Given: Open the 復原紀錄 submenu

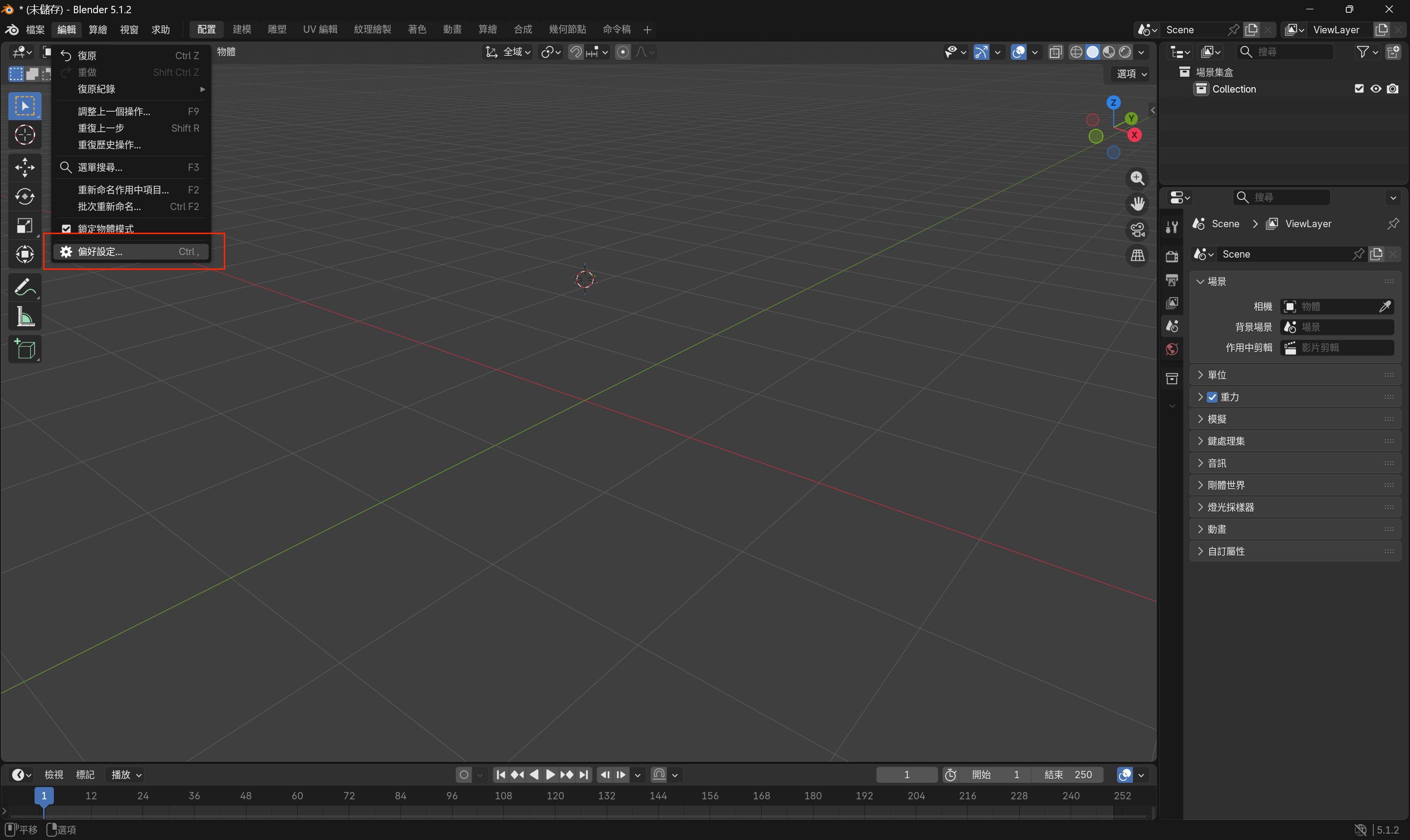Looking at the screenshot, I should click(x=132, y=89).
